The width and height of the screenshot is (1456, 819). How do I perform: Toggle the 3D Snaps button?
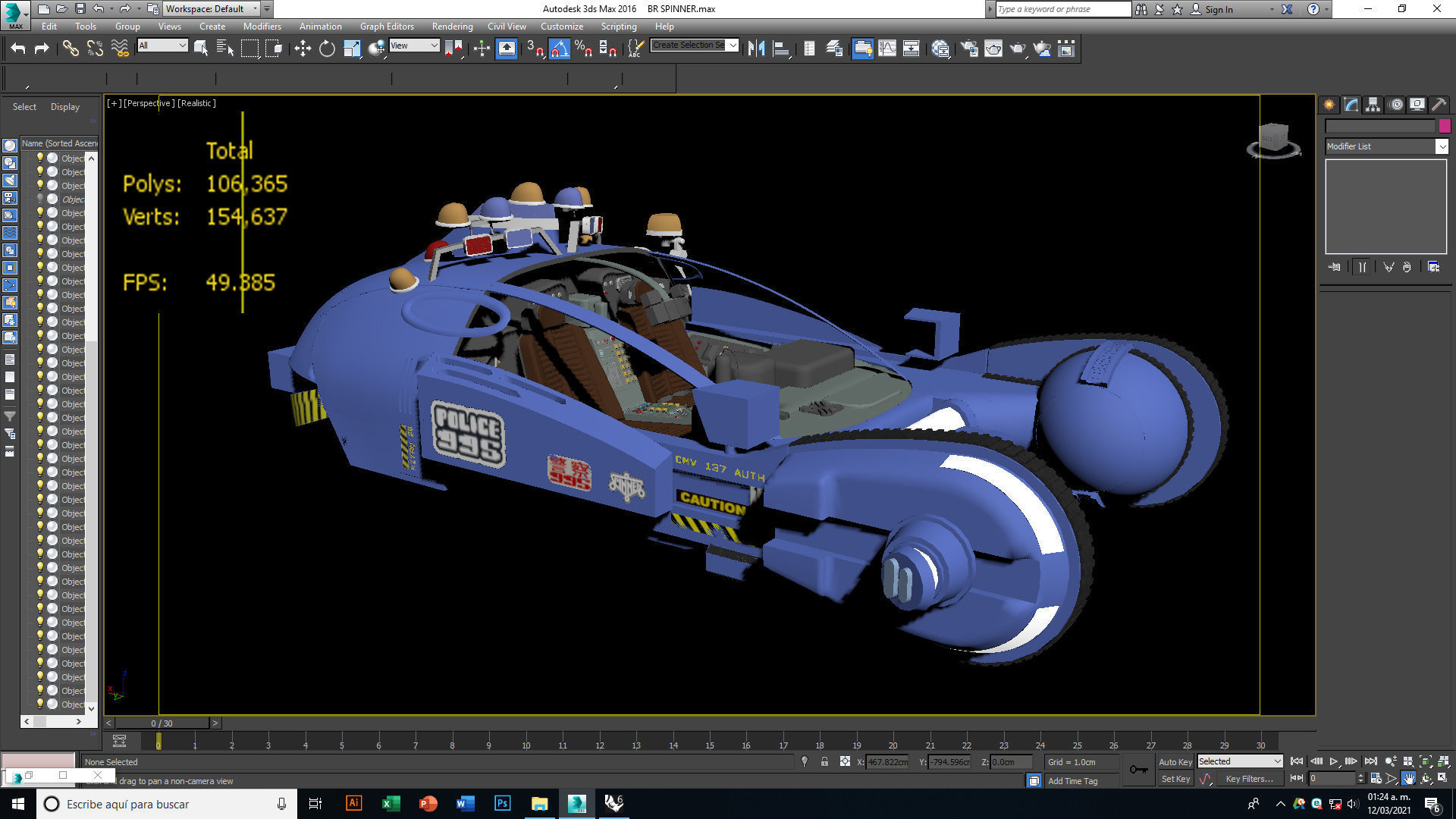coord(535,49)
